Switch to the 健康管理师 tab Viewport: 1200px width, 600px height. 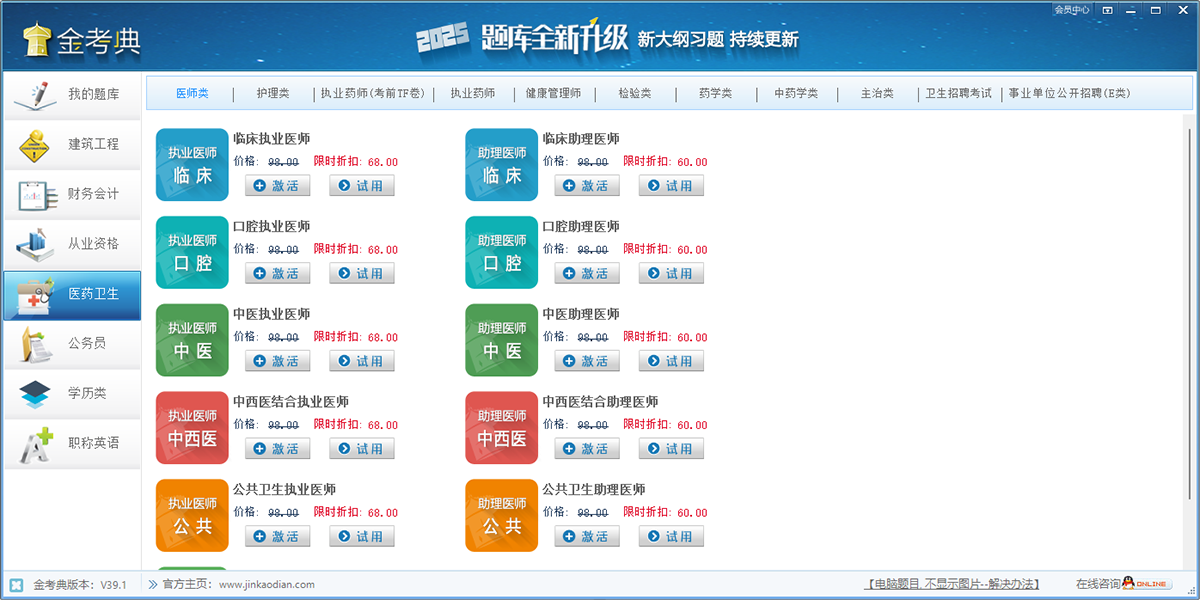(x=553, y=94)
